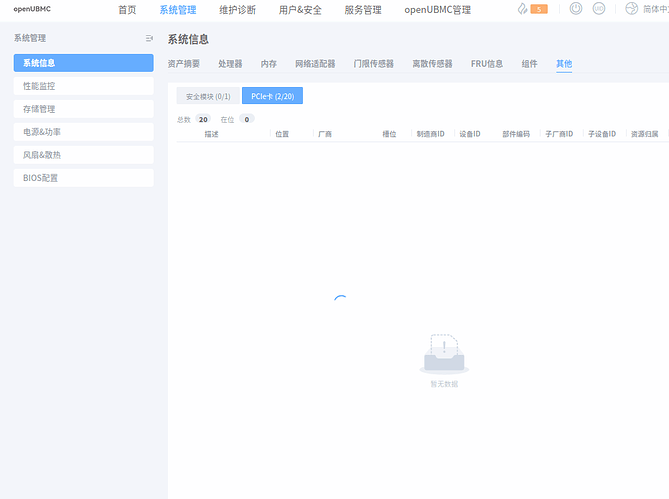Open the 用户&安全 top menu
The image size is (669, 499).
pos(300,10)
